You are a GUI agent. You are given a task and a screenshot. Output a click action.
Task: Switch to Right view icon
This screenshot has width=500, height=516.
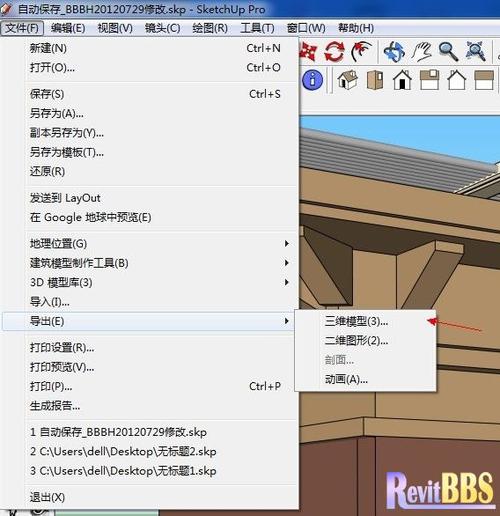pyautogui.click(x=429, y=80)
